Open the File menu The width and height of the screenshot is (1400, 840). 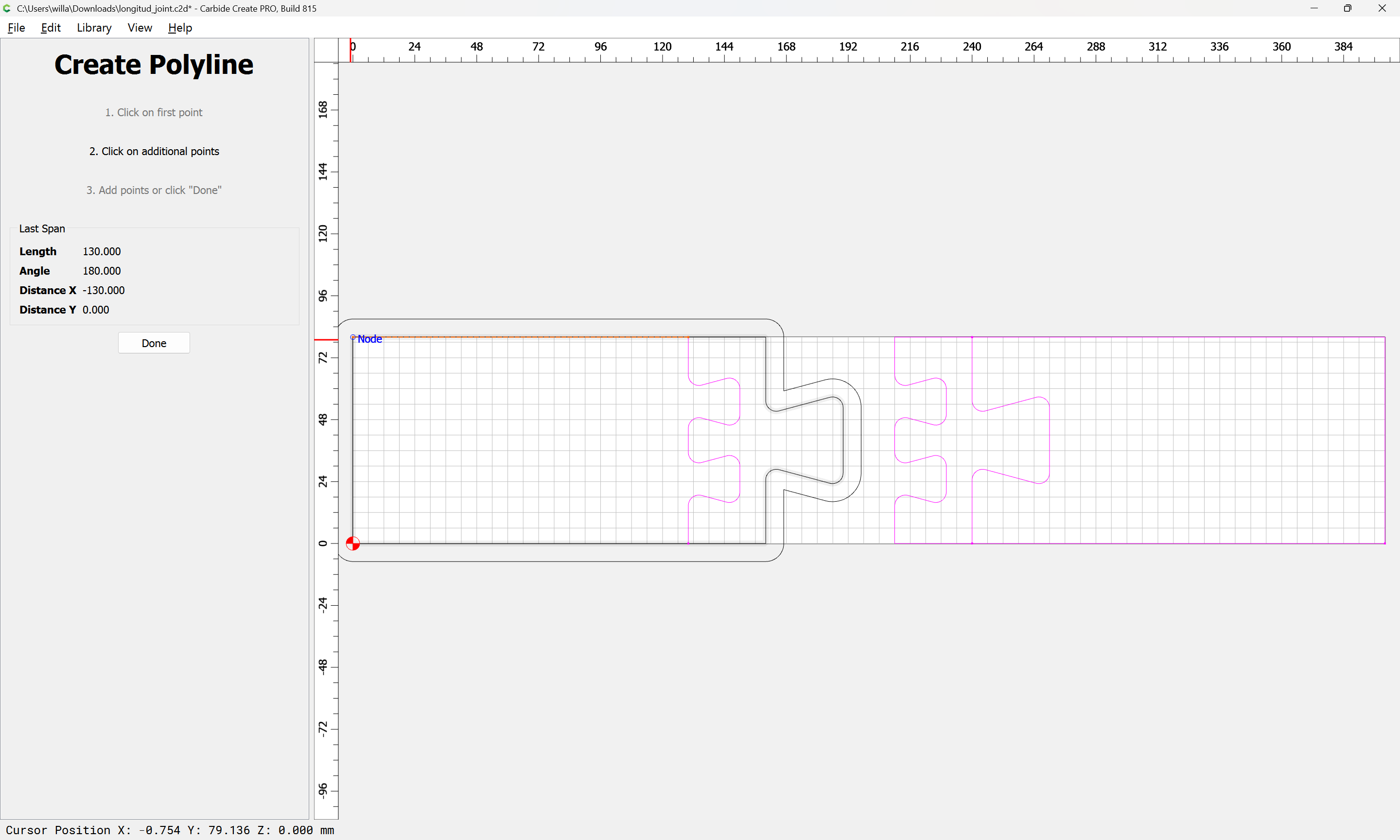pyautogui.click(x=17, y=28)
